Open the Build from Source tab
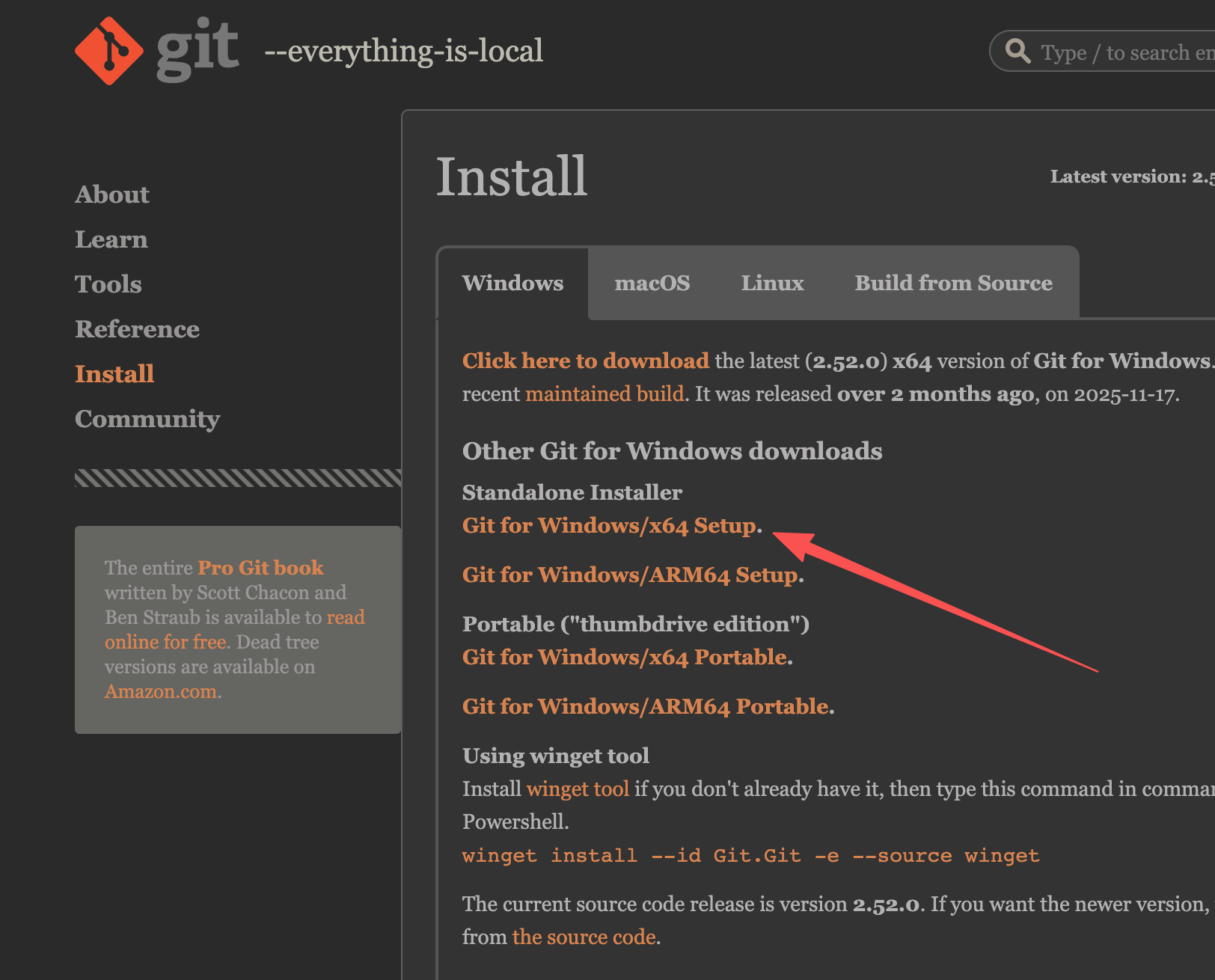Image resolution: width=1215 pixels, height=980 pixels. pos(953,283)
